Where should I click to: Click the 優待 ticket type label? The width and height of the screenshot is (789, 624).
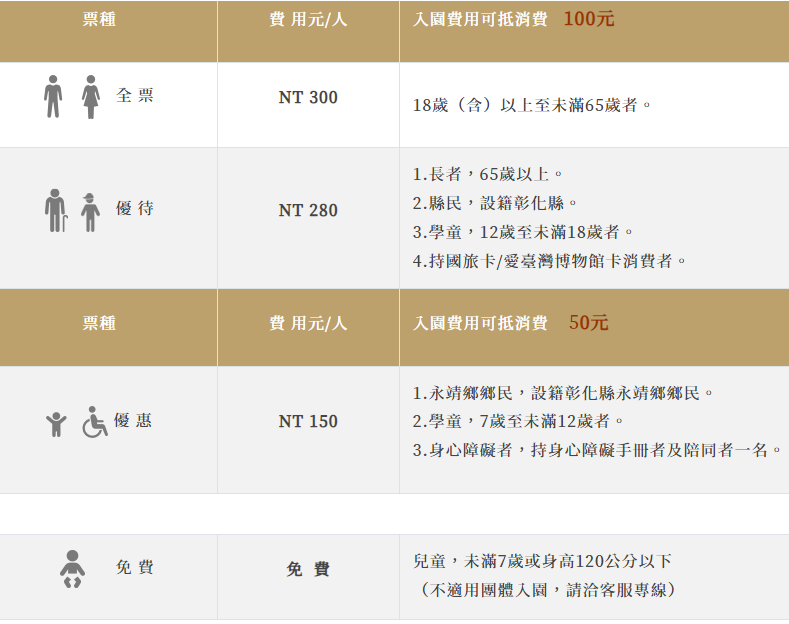pos(134,208)
